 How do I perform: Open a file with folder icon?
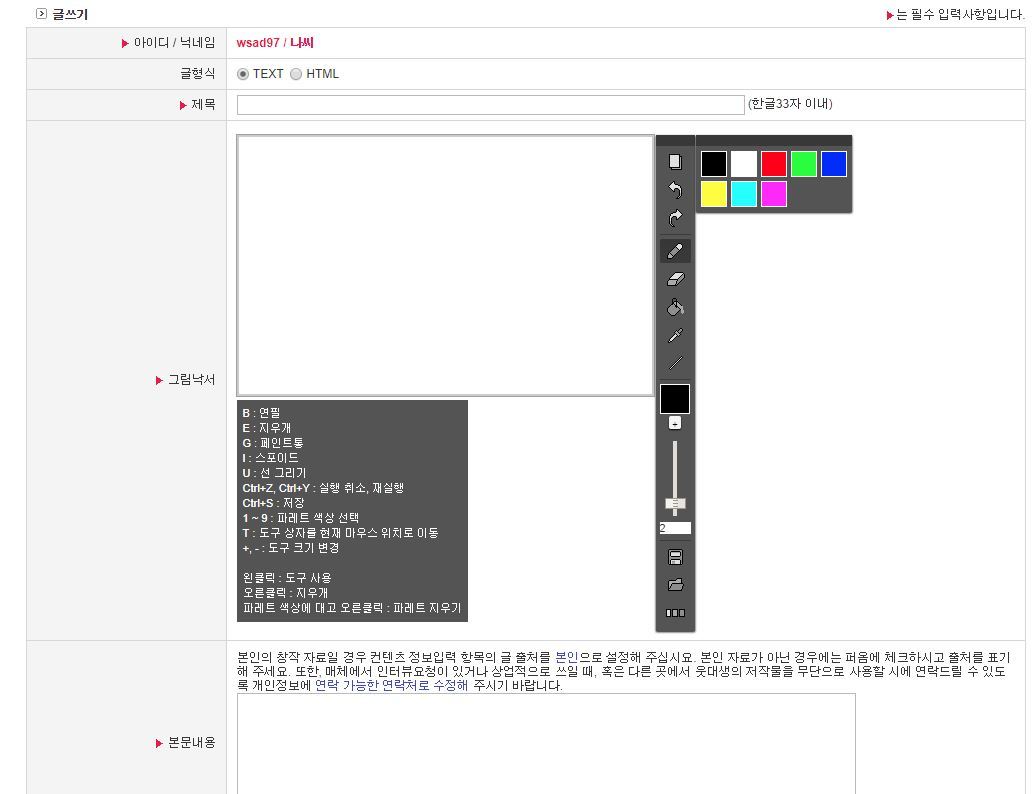click(x=675, y=585)
